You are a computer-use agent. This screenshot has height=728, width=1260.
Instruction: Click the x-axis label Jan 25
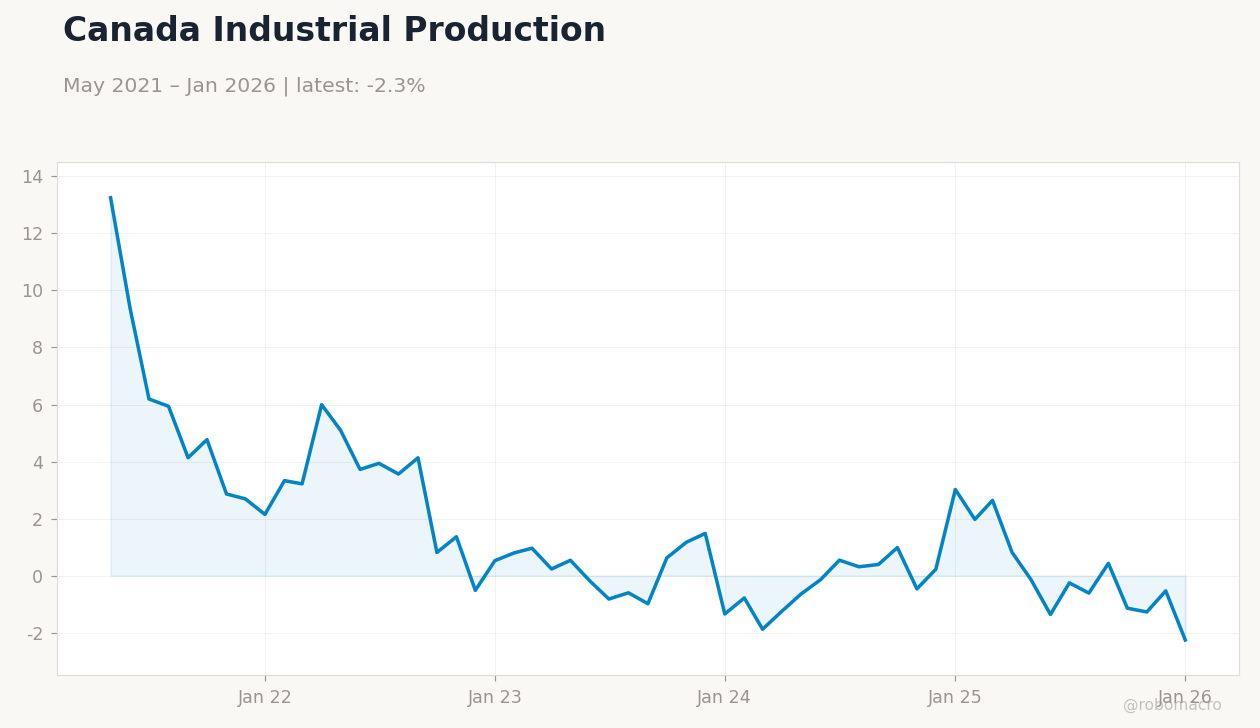tap(955, 698)
